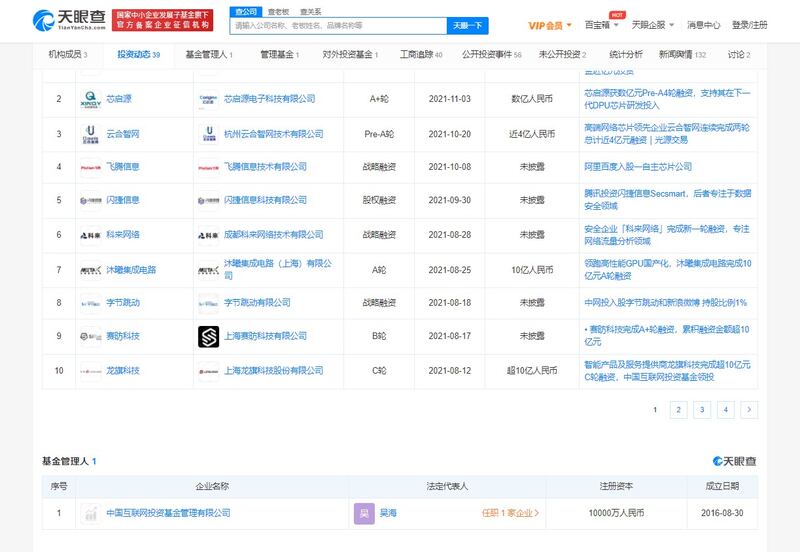The width and height of the screenshot is (800, 552).
Task: Click the 芯启源 brand logo icon
Action: pos(90,99)
